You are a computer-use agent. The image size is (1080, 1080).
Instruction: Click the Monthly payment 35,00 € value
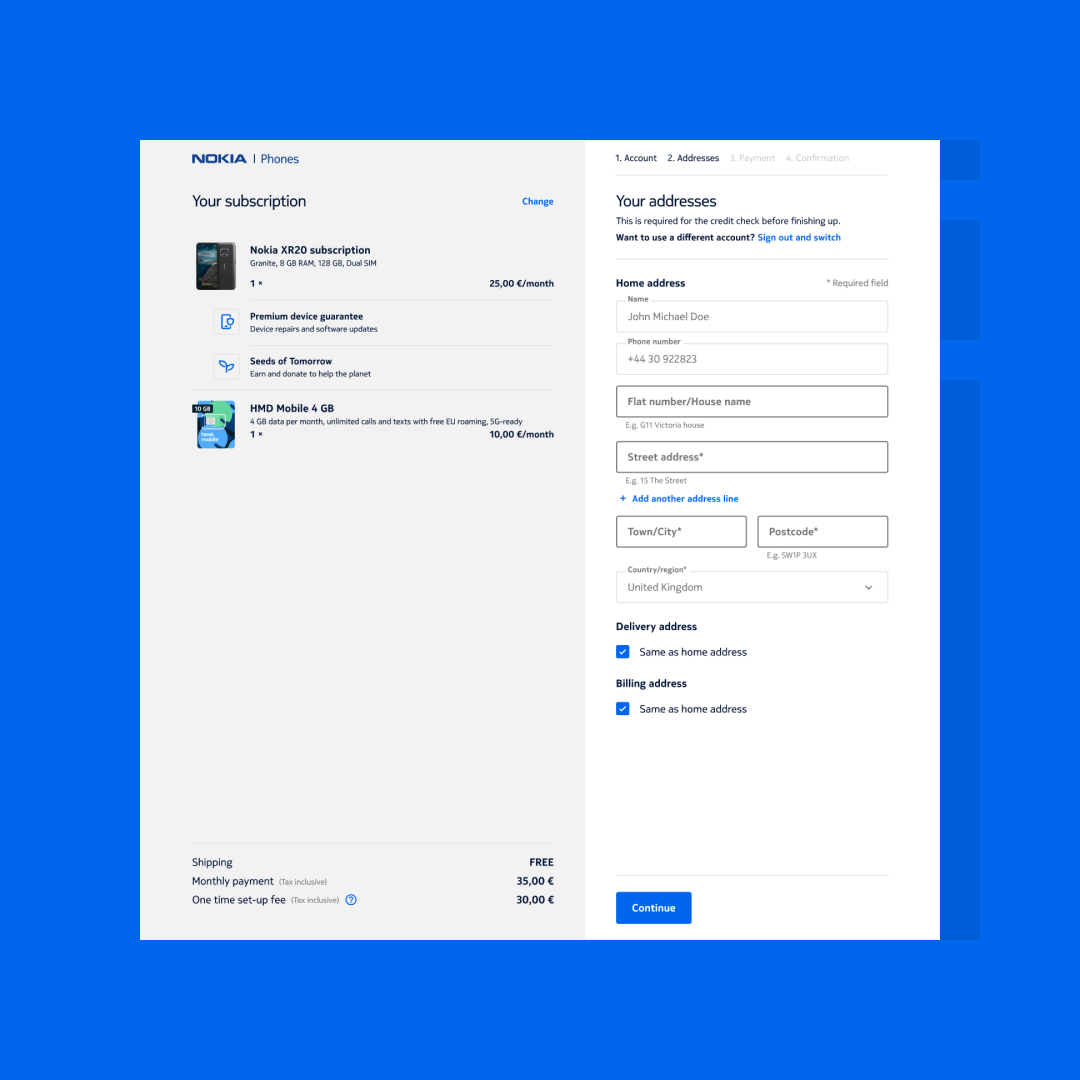click(535, 881)
